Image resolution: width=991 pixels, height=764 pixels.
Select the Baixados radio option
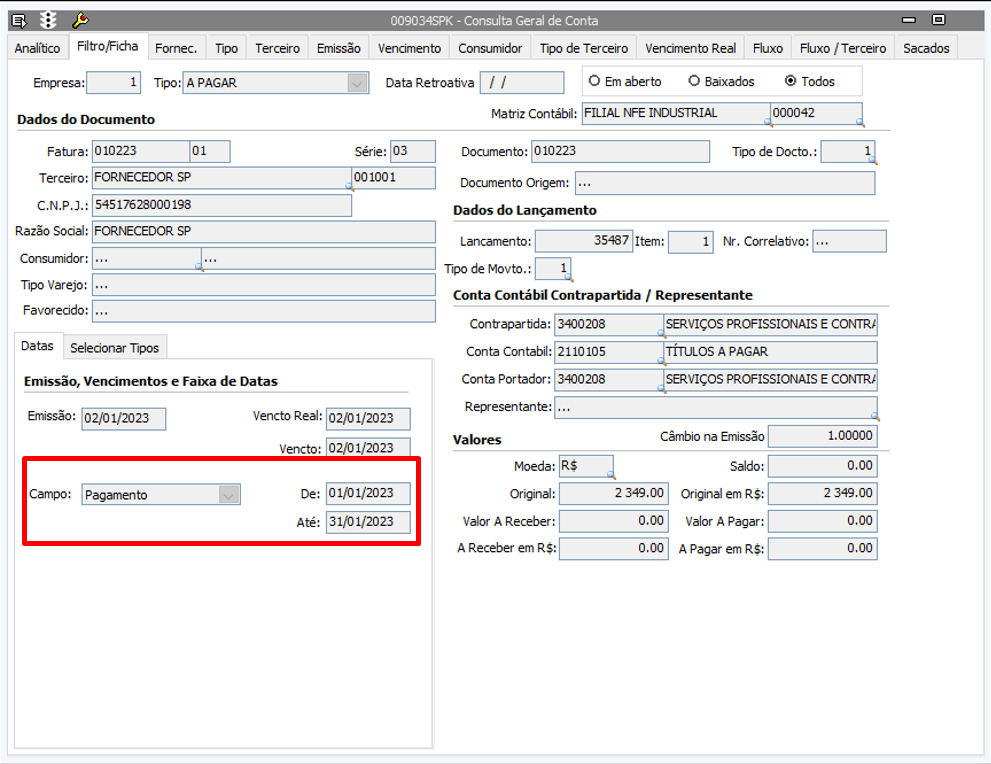pyautogui.click(x=694, y=81)
